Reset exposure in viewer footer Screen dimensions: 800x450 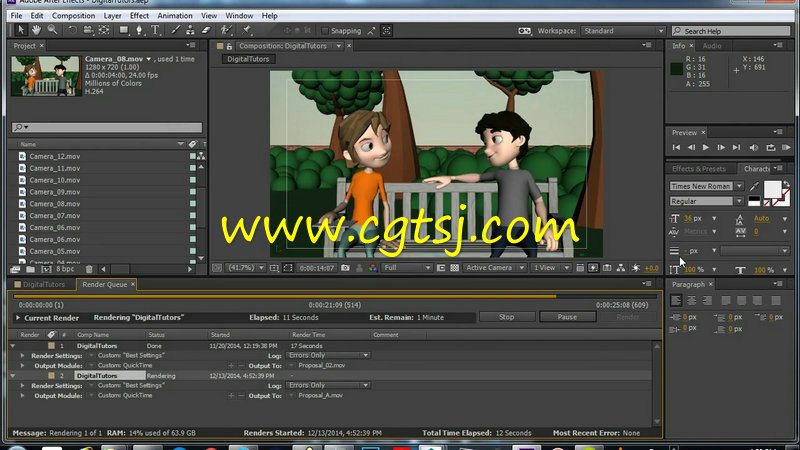pos(635,268)
